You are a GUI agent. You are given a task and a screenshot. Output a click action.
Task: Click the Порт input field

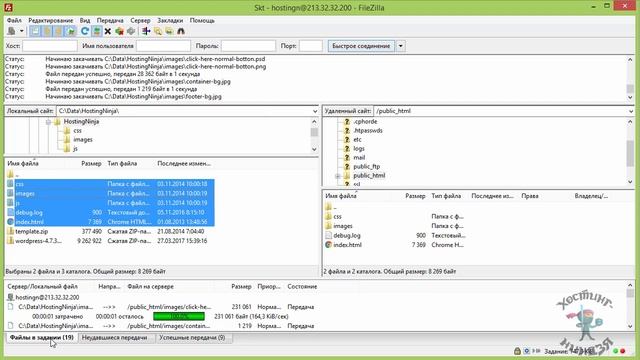point(311,46)
